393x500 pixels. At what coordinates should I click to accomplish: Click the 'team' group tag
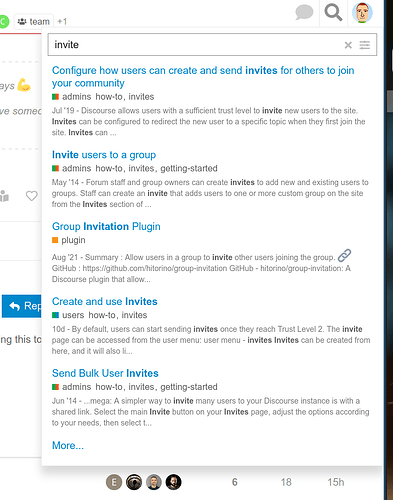[34, 22]
